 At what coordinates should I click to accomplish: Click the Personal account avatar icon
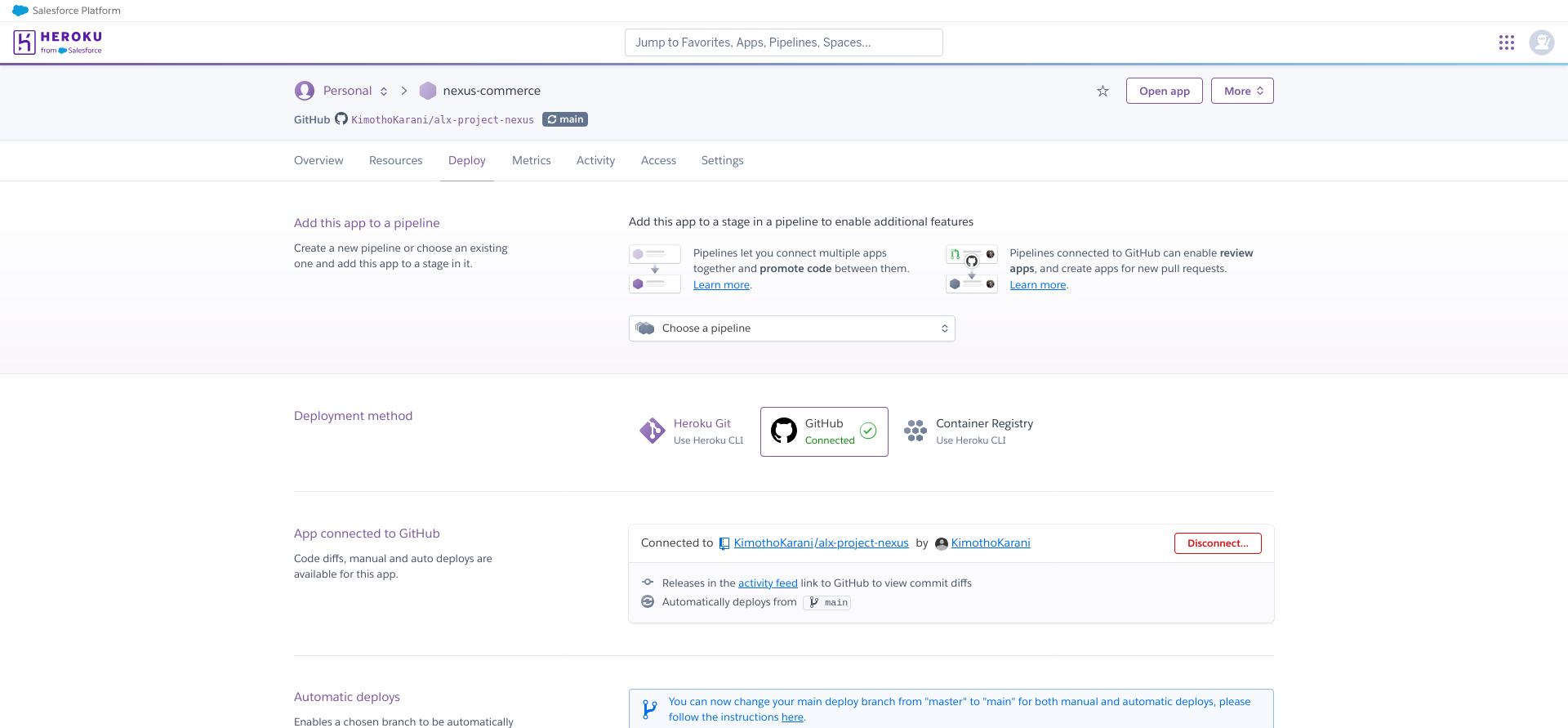point(305,91)
